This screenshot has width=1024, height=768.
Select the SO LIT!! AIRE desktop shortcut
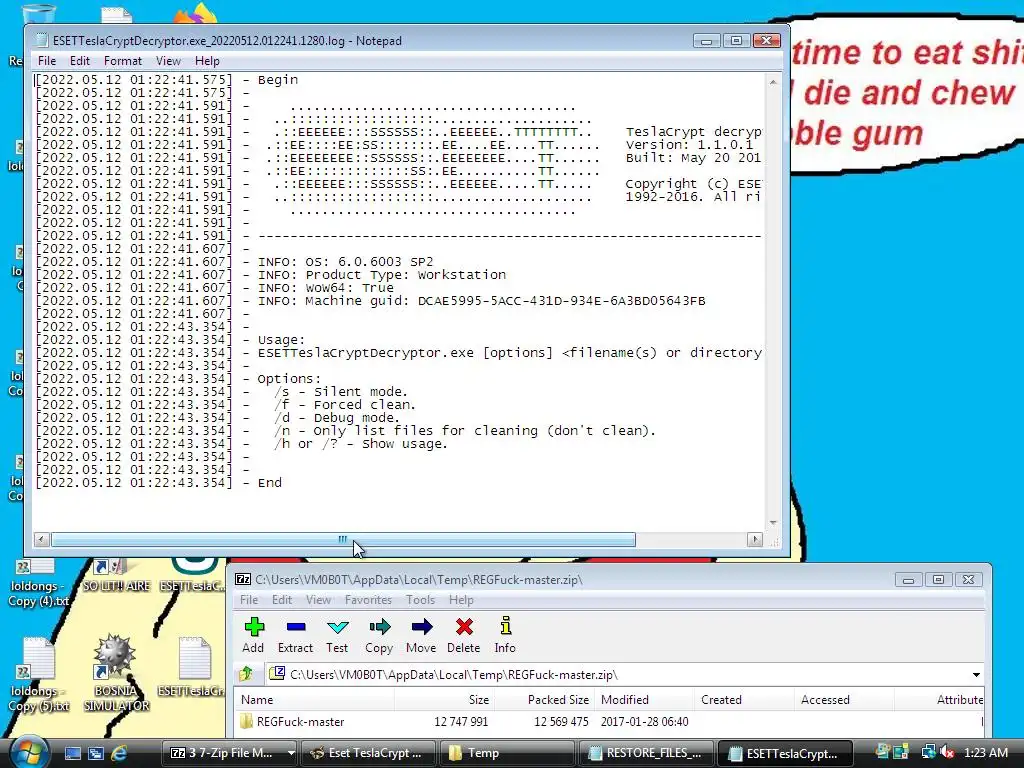[x=116, y=575]
